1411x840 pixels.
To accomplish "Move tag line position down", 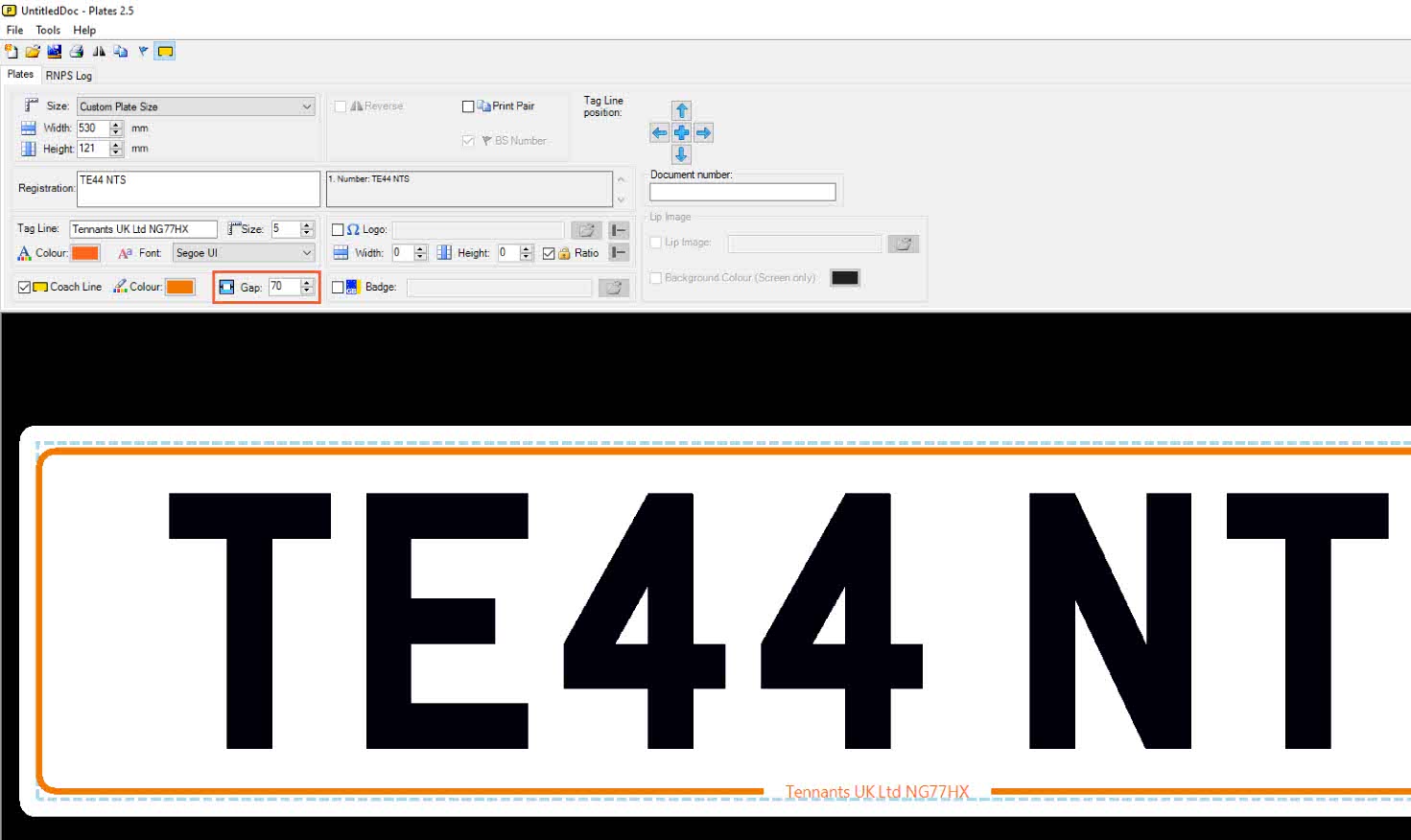I will click(x=681, y=154).
